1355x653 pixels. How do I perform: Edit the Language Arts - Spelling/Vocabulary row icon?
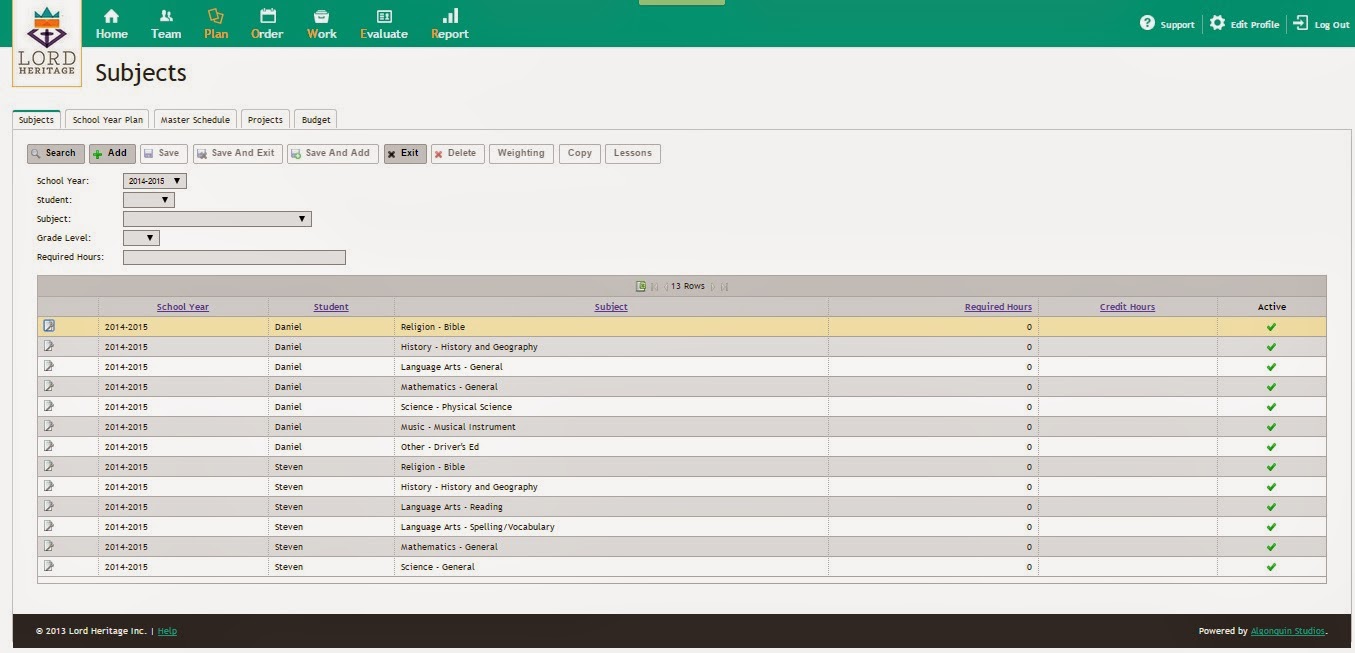tap(49, 526)
